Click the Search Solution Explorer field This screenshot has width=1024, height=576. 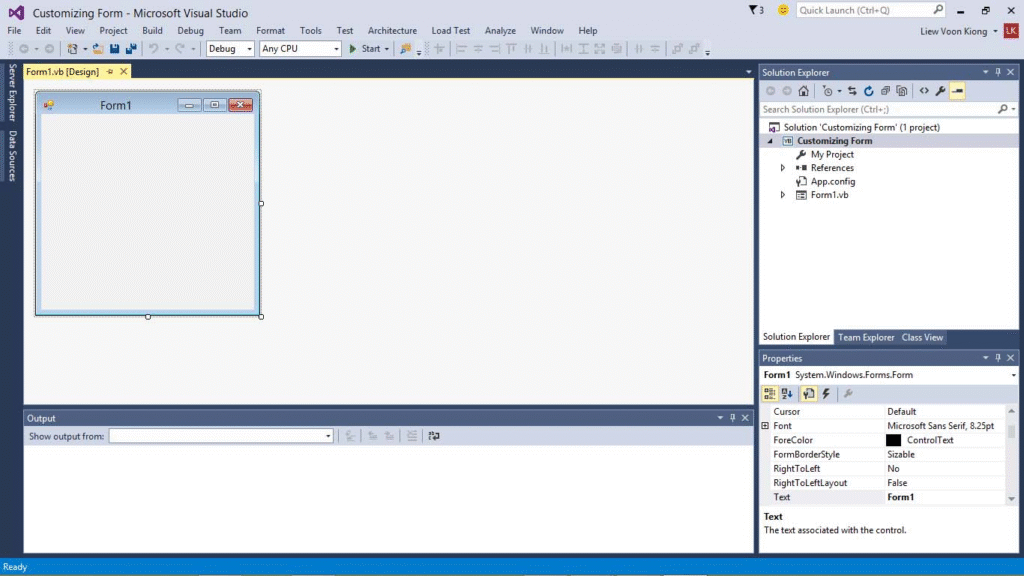[877, 109]
